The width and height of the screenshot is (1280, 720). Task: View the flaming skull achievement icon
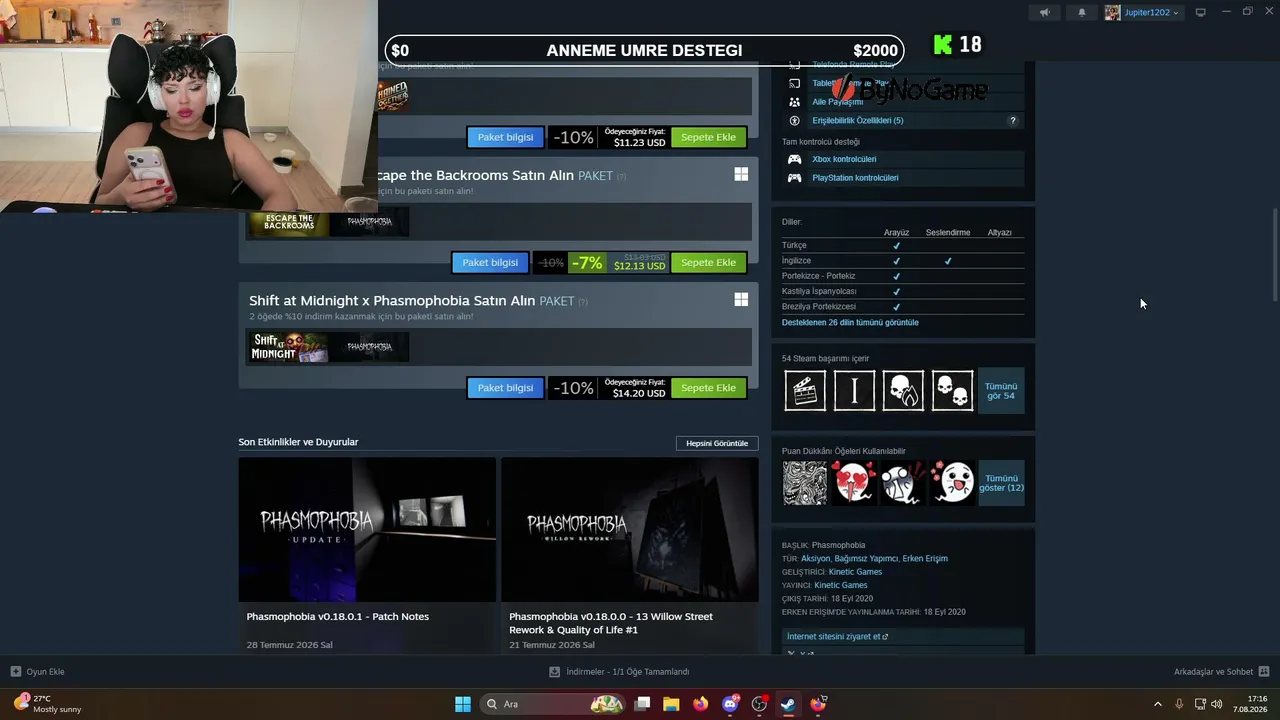coord(903,390)
